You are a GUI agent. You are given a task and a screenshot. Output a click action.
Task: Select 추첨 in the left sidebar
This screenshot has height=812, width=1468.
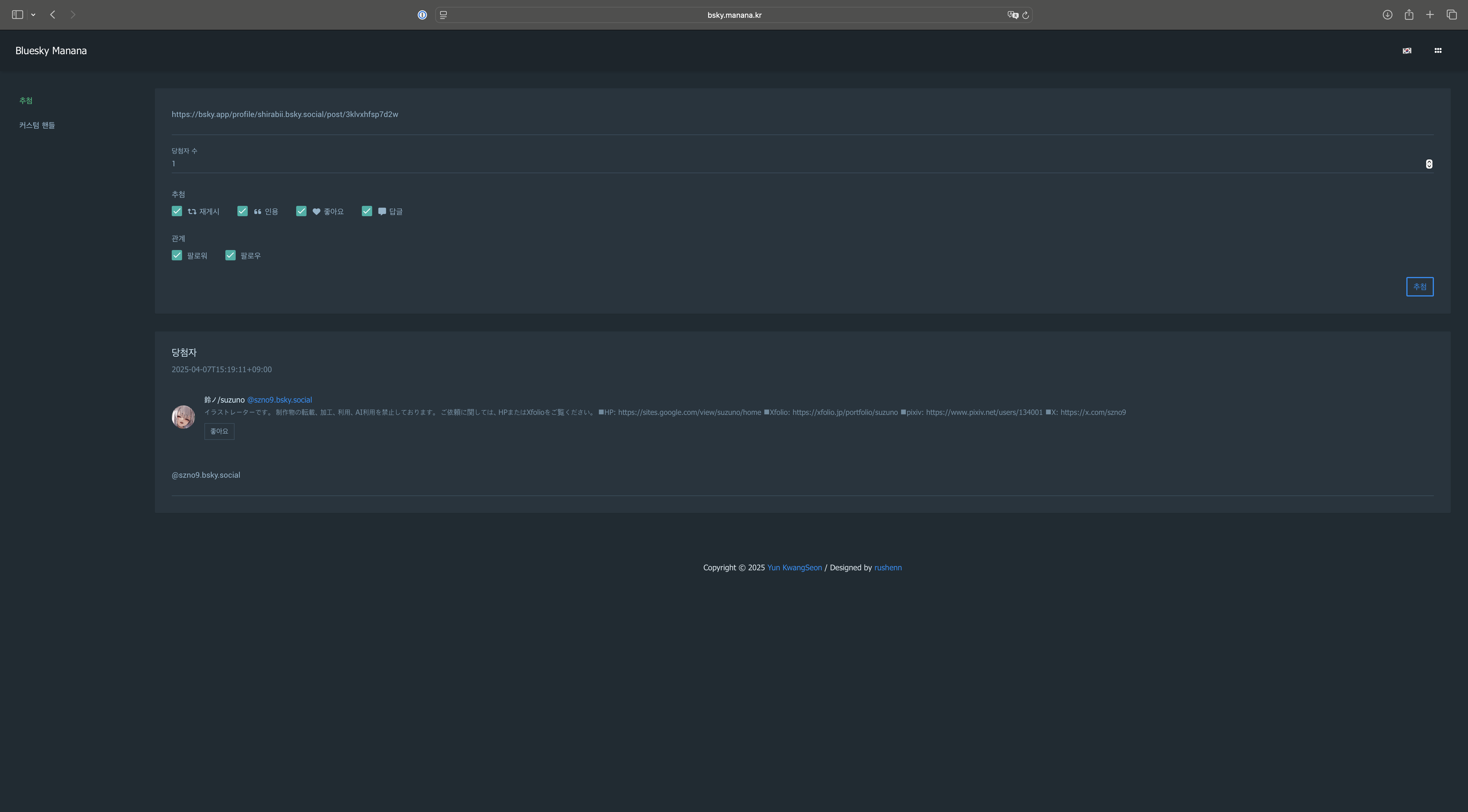(x=26, y=101)
